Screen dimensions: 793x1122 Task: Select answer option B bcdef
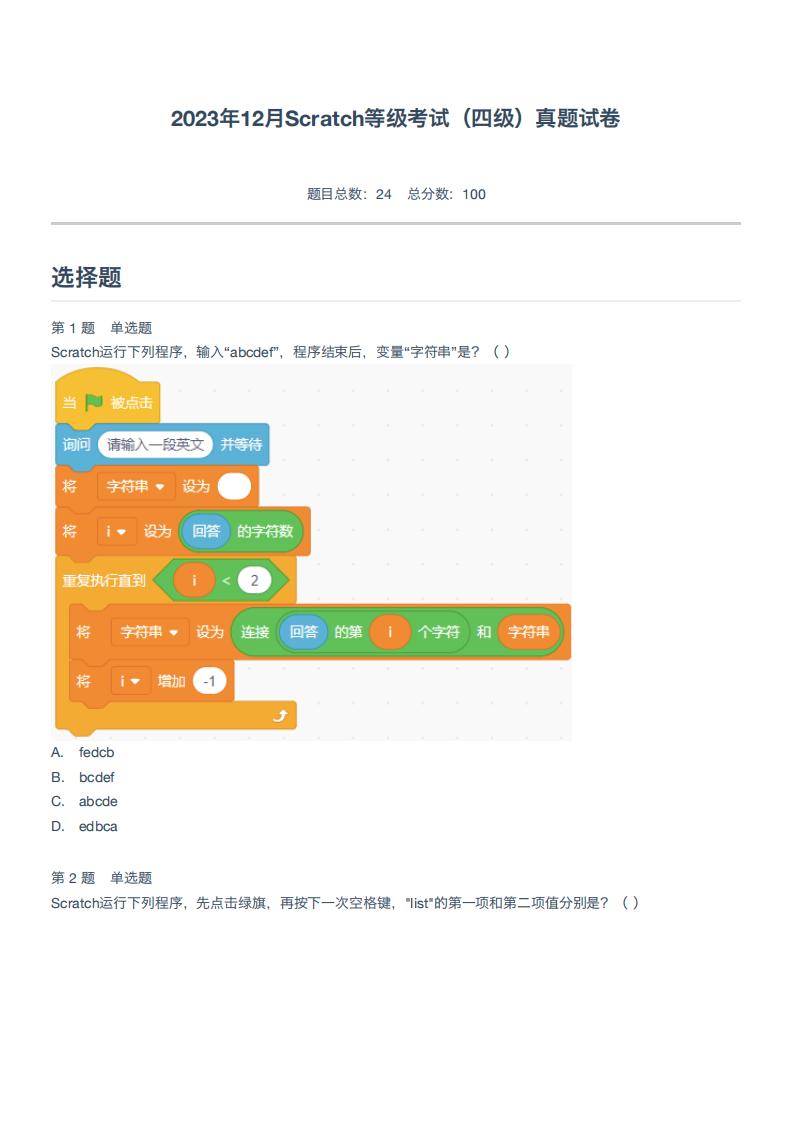83,778
